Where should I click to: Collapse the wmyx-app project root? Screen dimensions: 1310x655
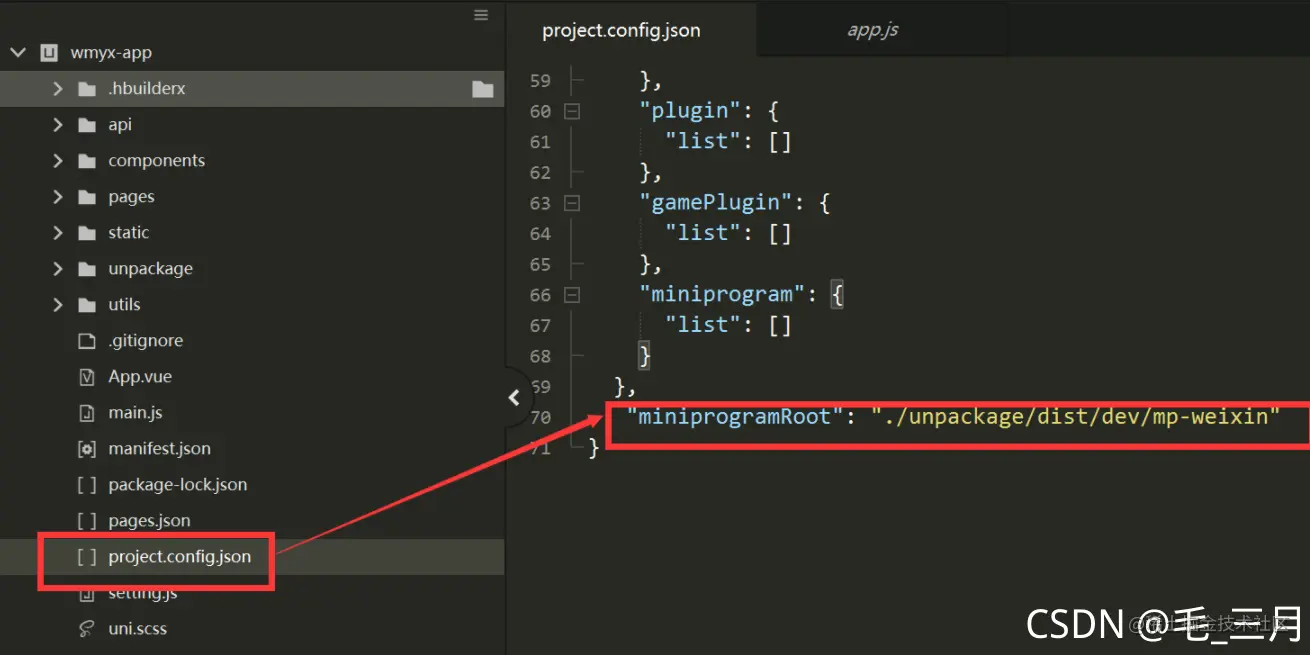coord(18,53)
